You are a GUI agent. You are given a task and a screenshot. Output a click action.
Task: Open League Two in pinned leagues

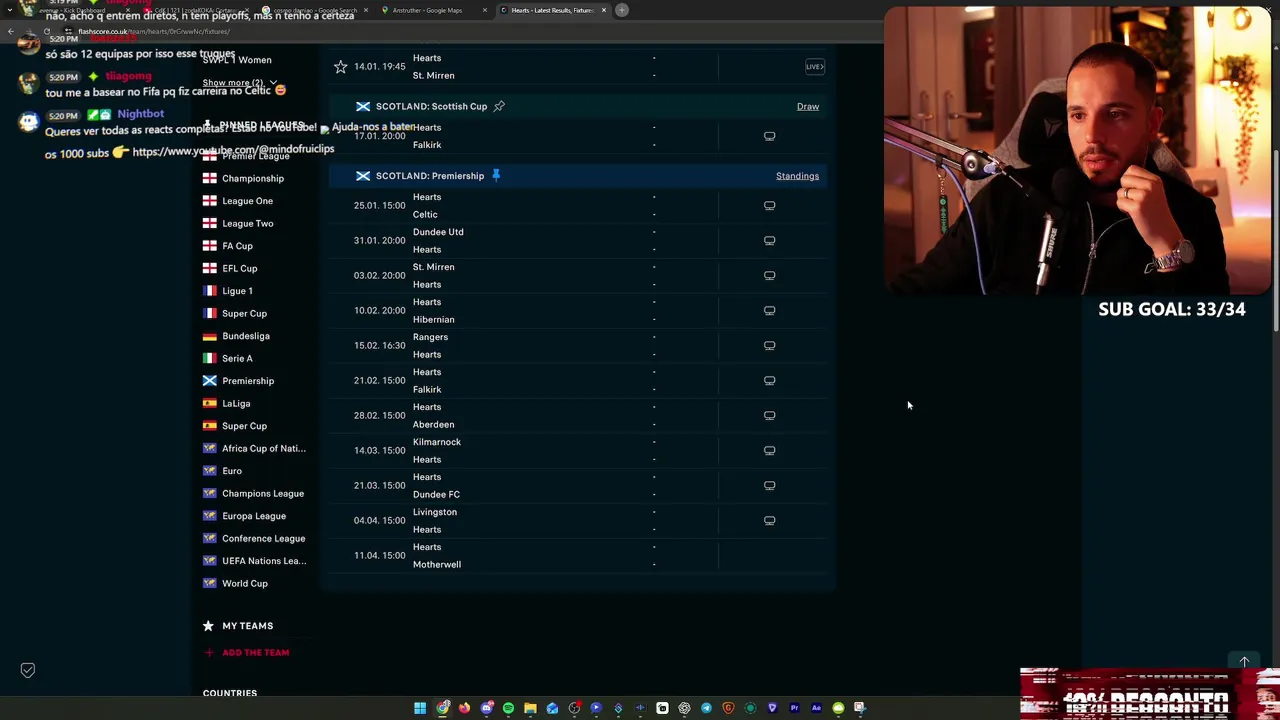pos(247,224)
